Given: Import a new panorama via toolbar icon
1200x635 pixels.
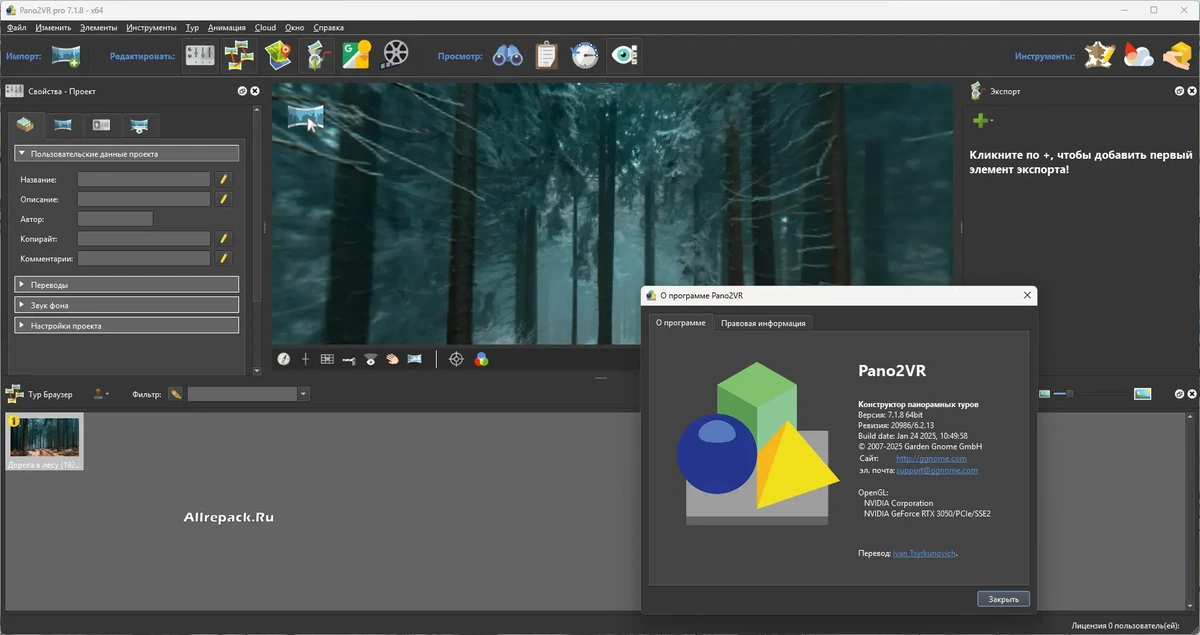Looking at the screenshot, I should point(66,56).
